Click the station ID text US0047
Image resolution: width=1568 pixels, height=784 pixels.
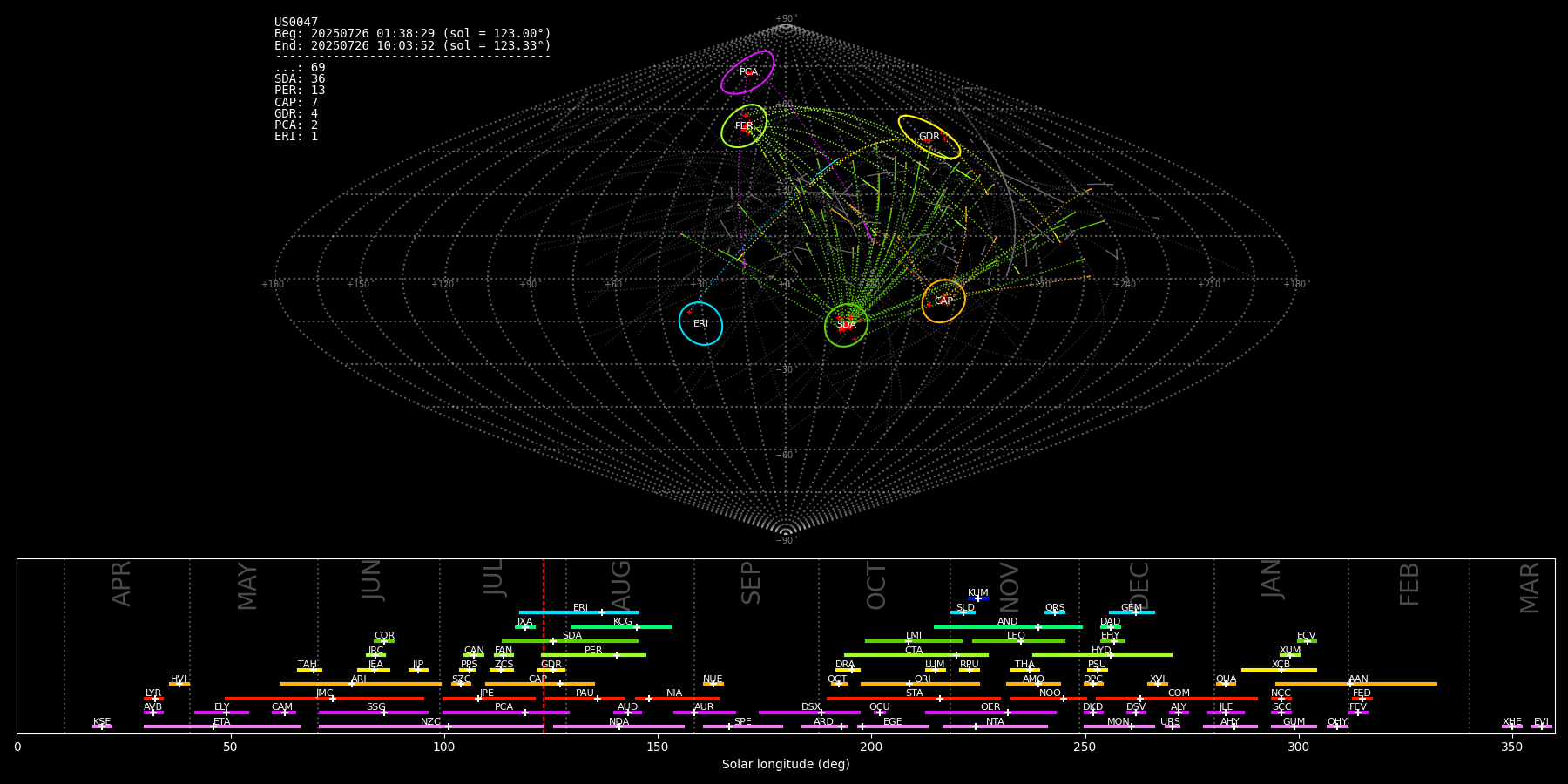point(296,23)
